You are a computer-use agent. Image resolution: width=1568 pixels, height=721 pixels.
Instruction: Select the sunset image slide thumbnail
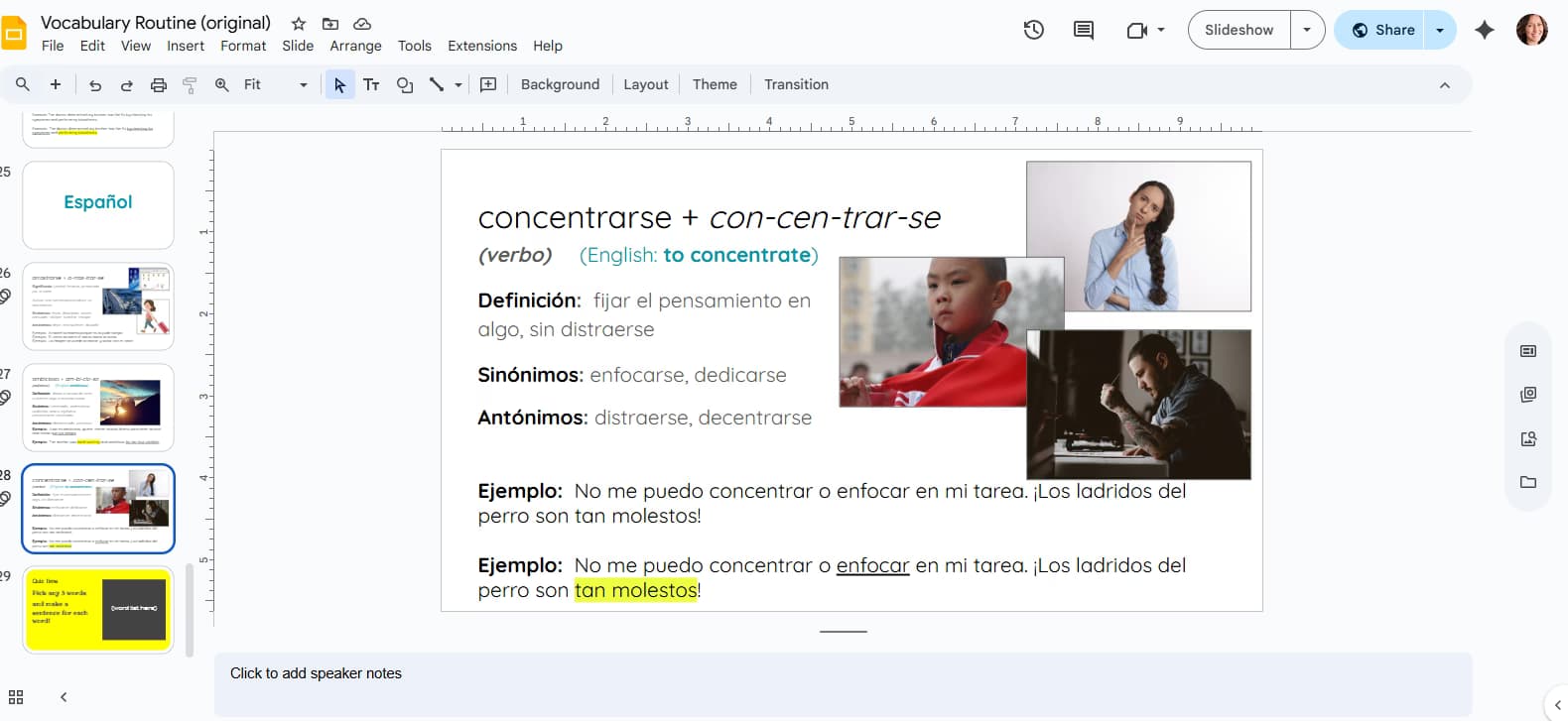point(98,408)
